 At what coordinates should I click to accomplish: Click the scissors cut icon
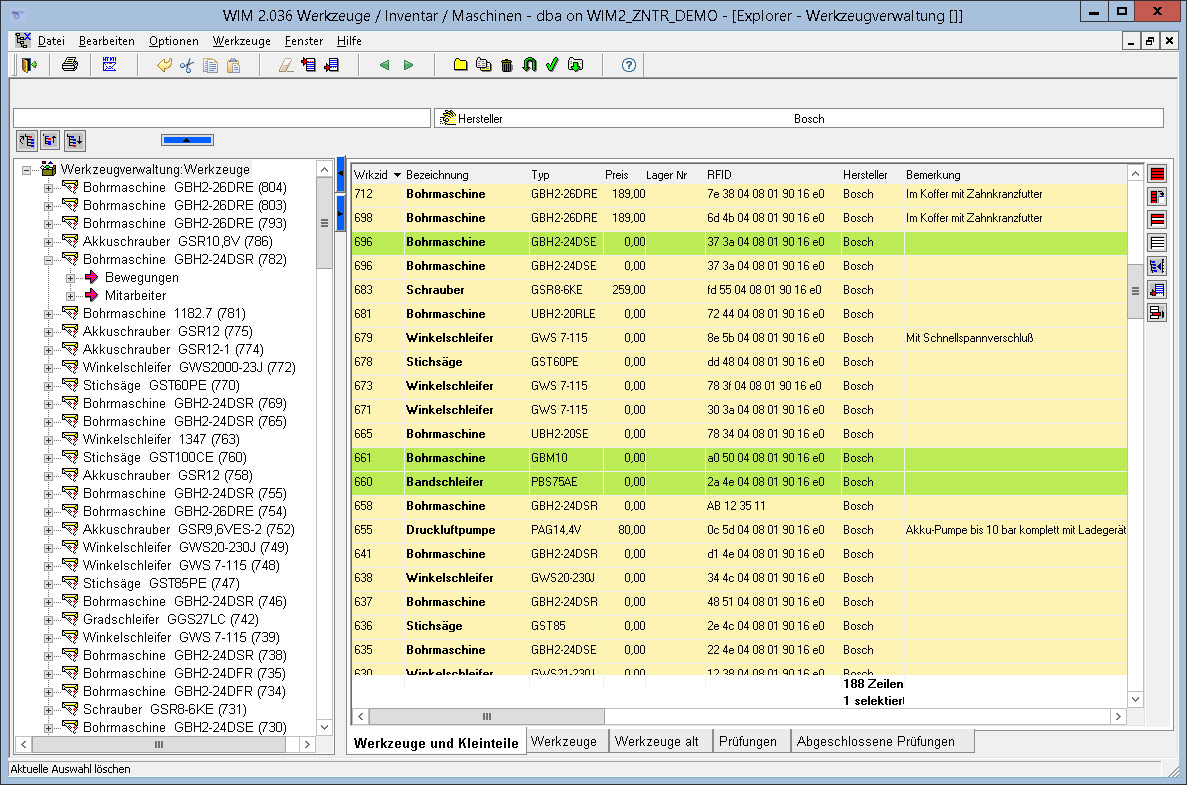186,65
